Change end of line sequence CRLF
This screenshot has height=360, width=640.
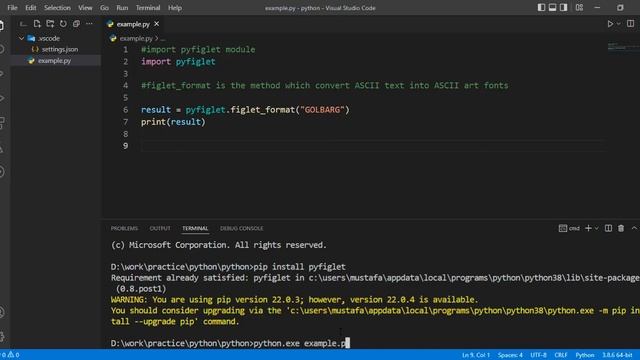pos(561,355)
